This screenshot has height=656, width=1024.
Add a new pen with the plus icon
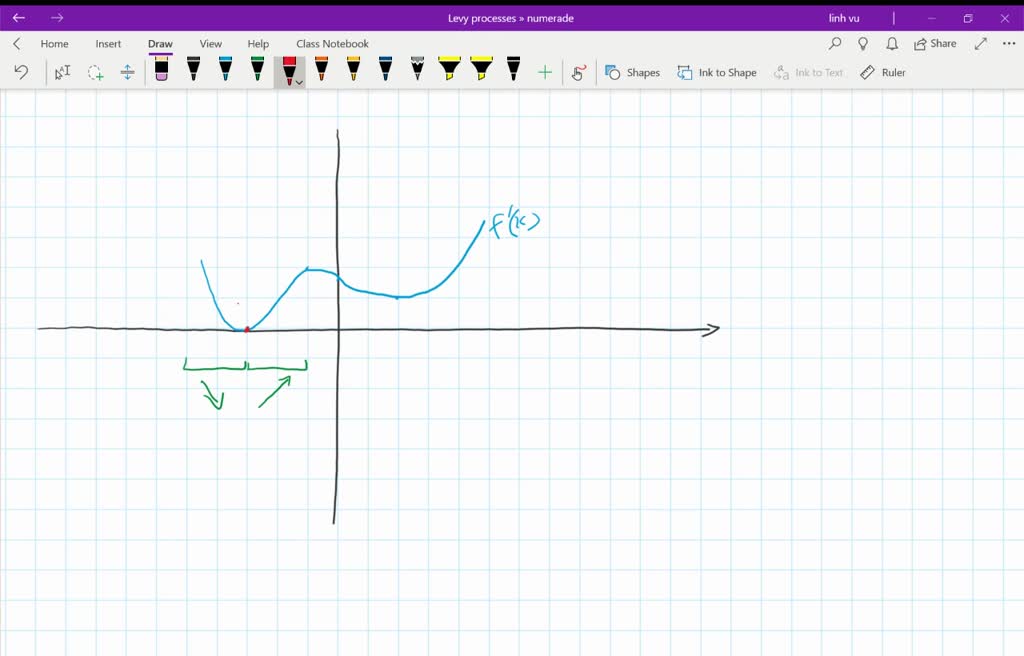pyautogui.click(x=545, y=71)
